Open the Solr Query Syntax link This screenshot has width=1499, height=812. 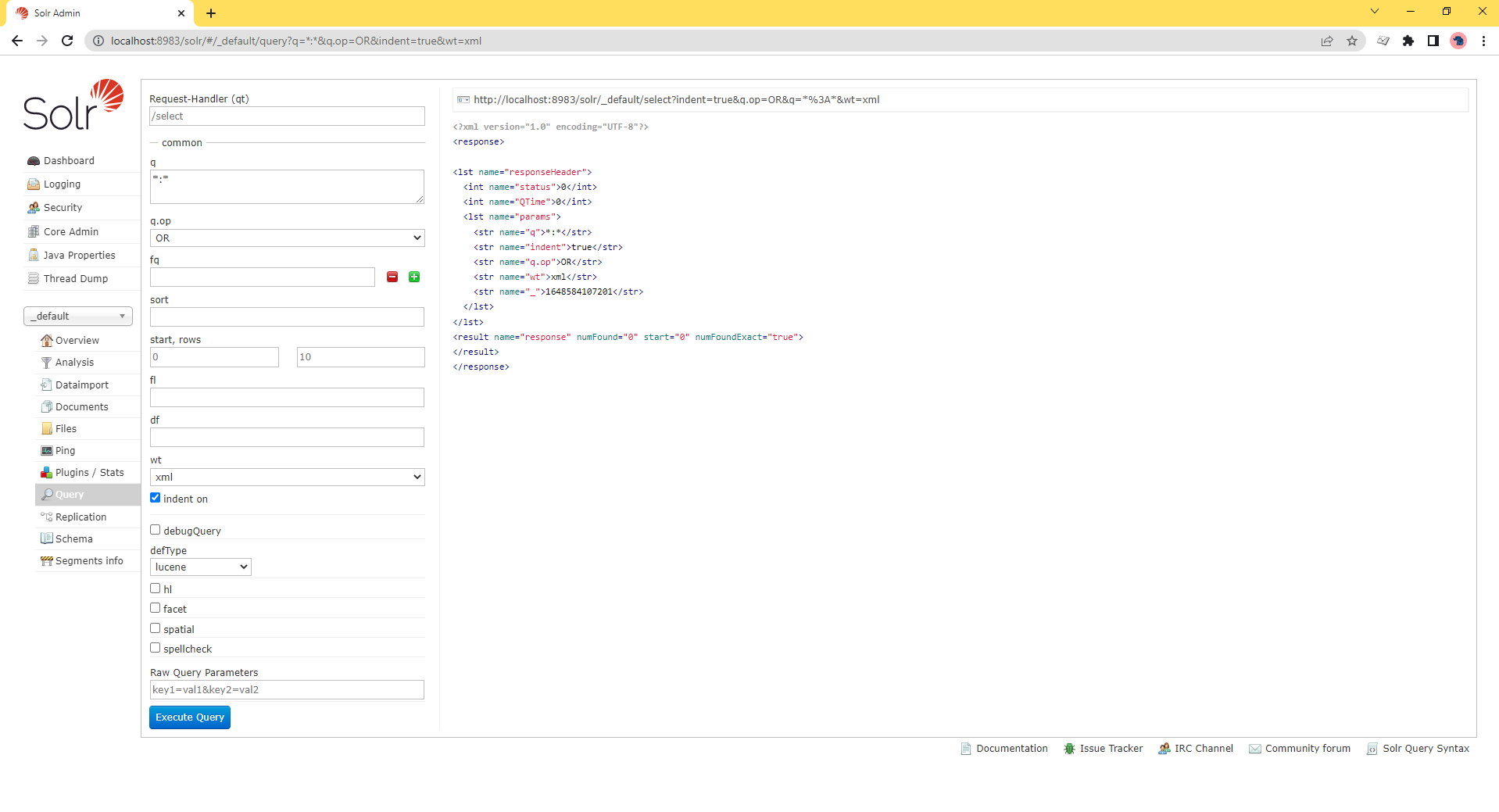pyautogui.click(x=1426, y=749)
